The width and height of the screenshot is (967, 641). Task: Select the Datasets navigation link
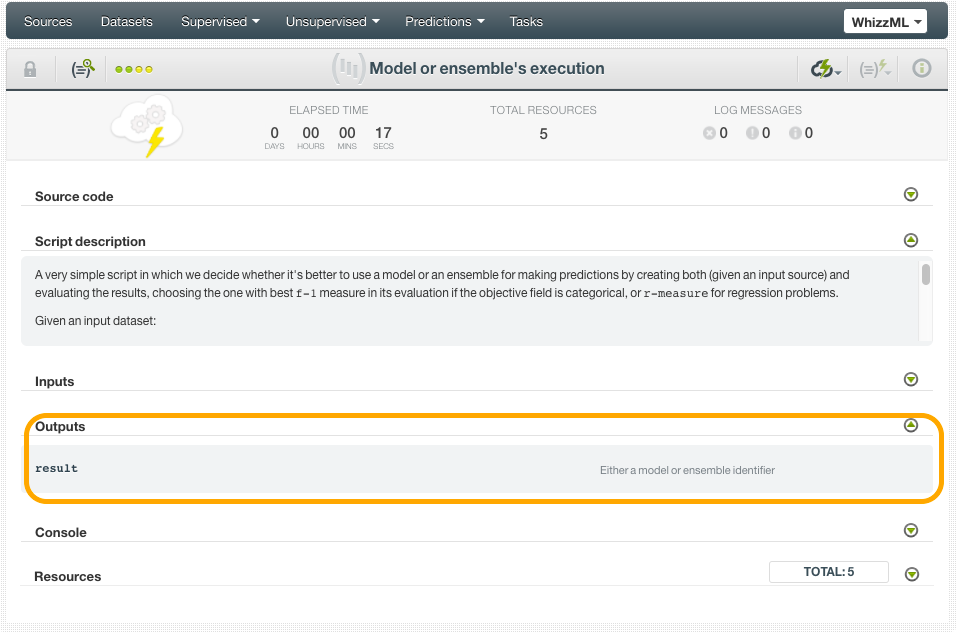(x=126, y=21)
